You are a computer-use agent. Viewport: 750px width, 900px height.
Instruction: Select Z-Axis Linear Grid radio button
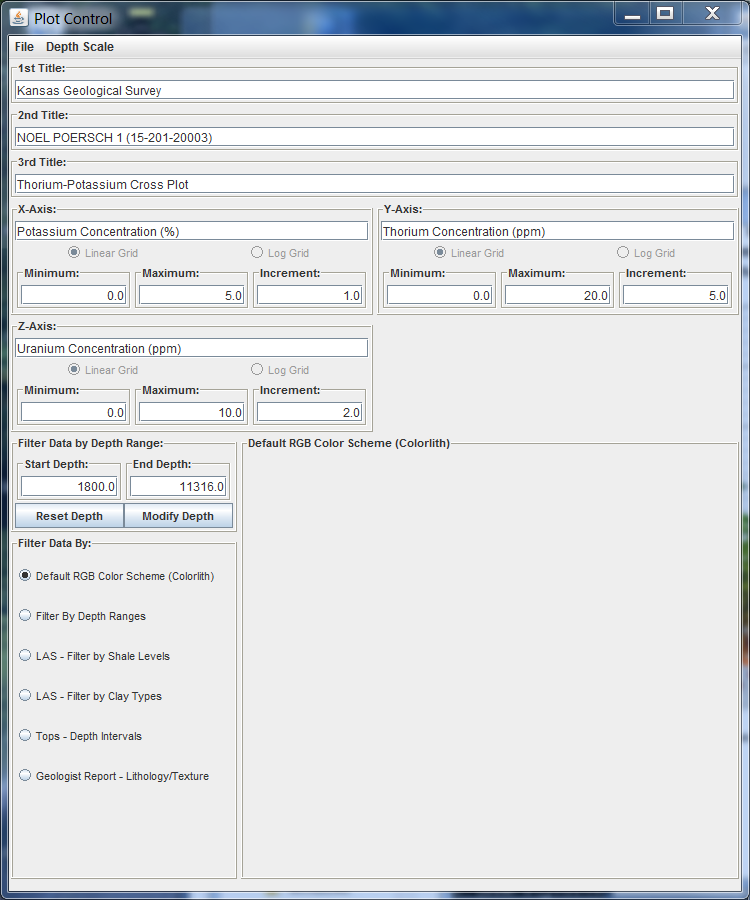[x=74, y=370]
